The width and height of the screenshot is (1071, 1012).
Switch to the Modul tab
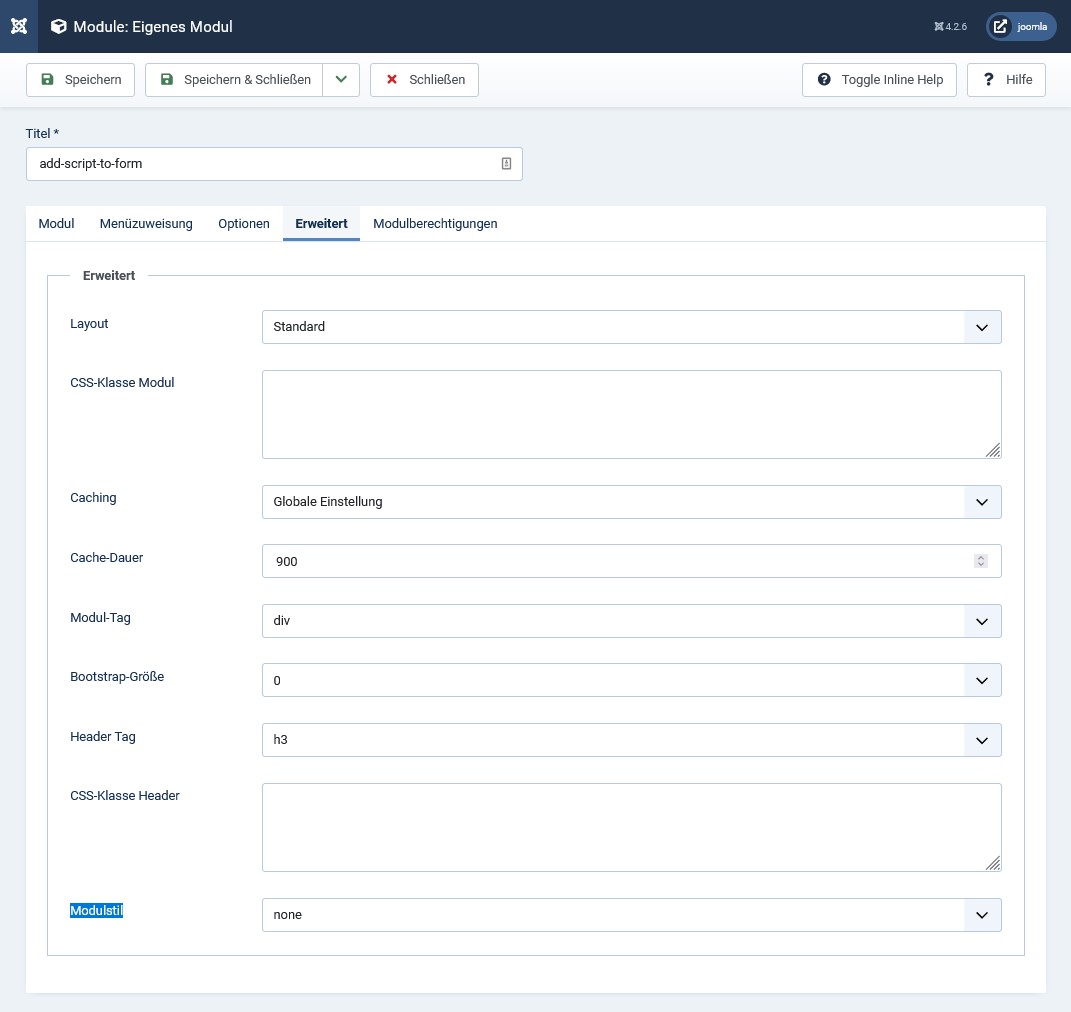point(56,224)
